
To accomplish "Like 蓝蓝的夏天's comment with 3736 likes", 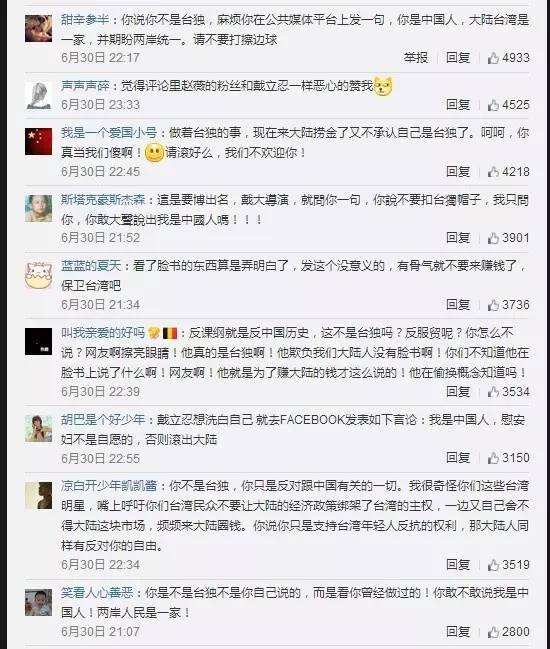I will pos(493,305).
